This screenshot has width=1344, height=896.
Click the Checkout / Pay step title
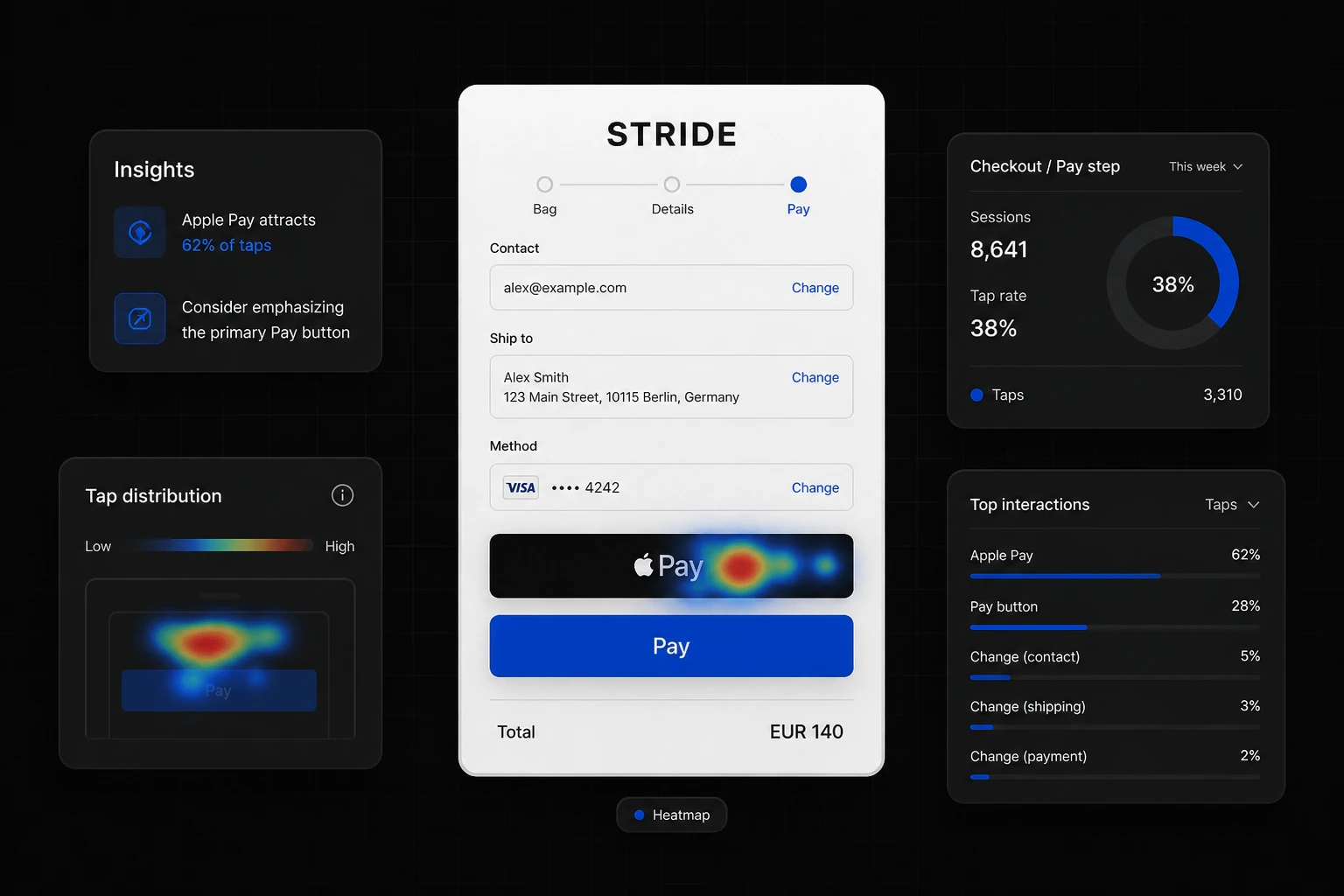pyautogui.click(x=1045, y=166)
